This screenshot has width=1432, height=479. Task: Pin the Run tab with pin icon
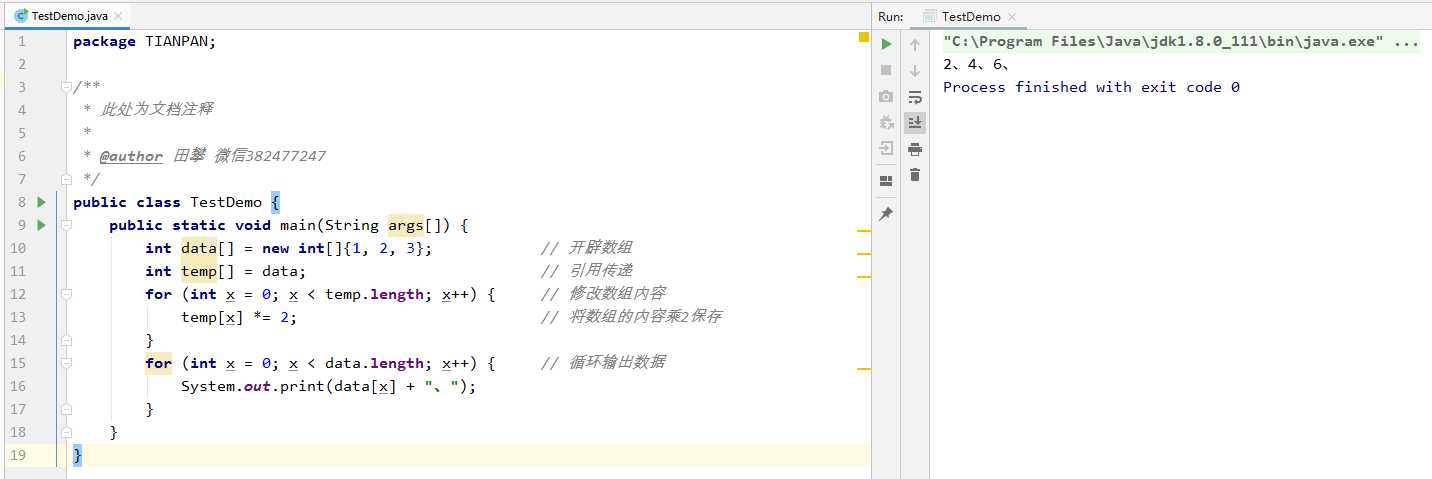coord(886,214)
